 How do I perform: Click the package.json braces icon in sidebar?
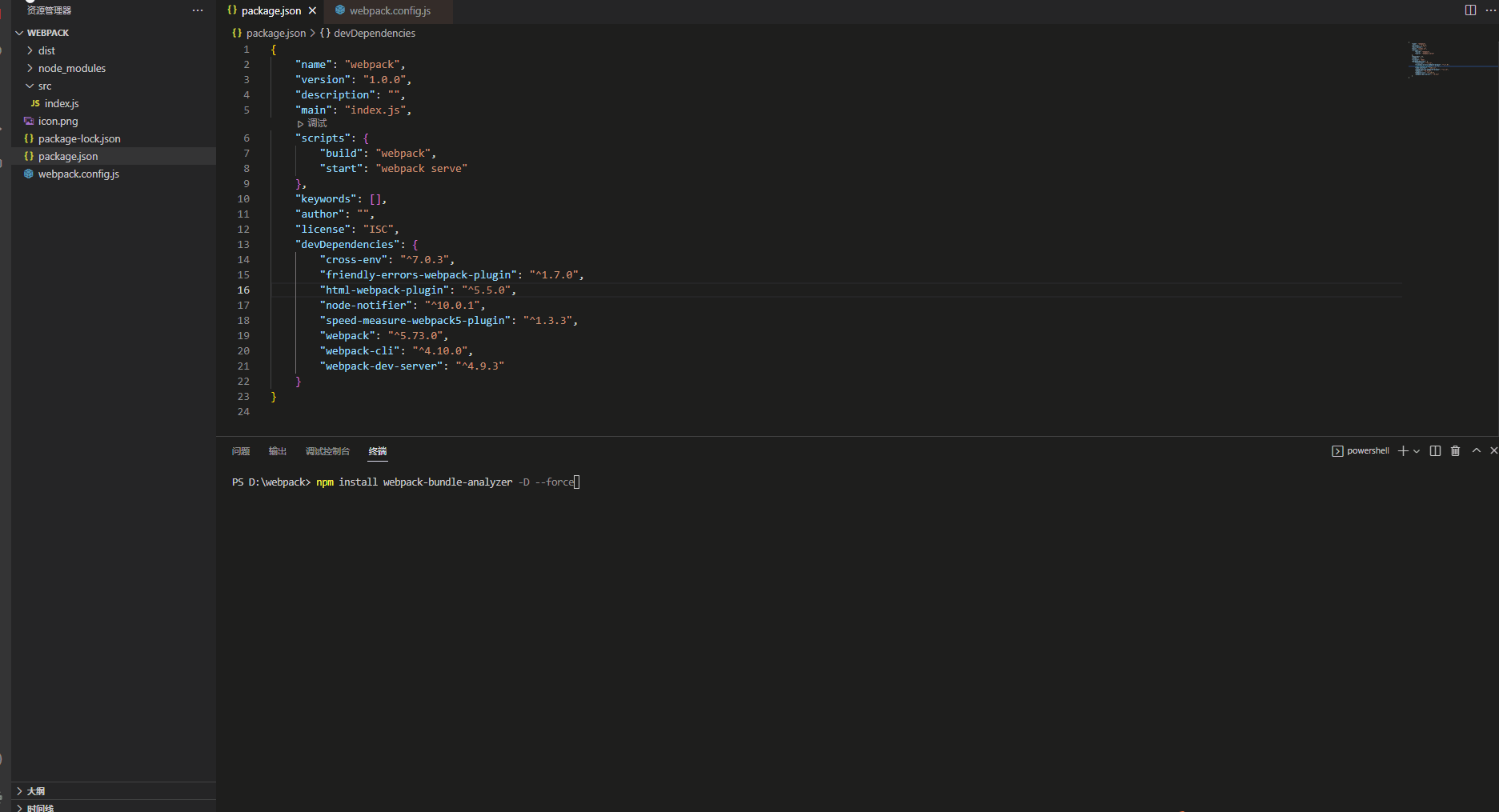click(x=29, y=156)
